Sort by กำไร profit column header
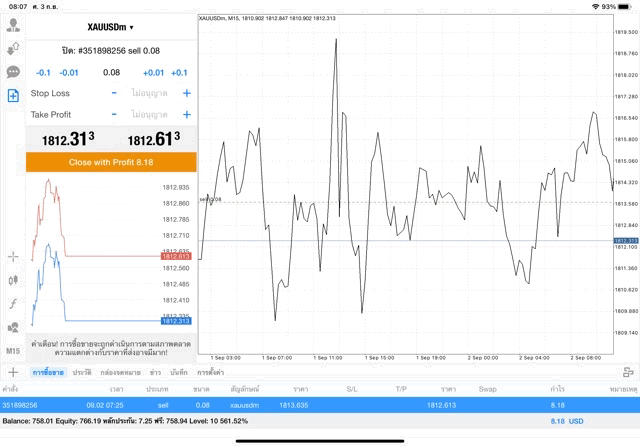Viewport: 640px width, 447px height. click(x=557, y=389)
